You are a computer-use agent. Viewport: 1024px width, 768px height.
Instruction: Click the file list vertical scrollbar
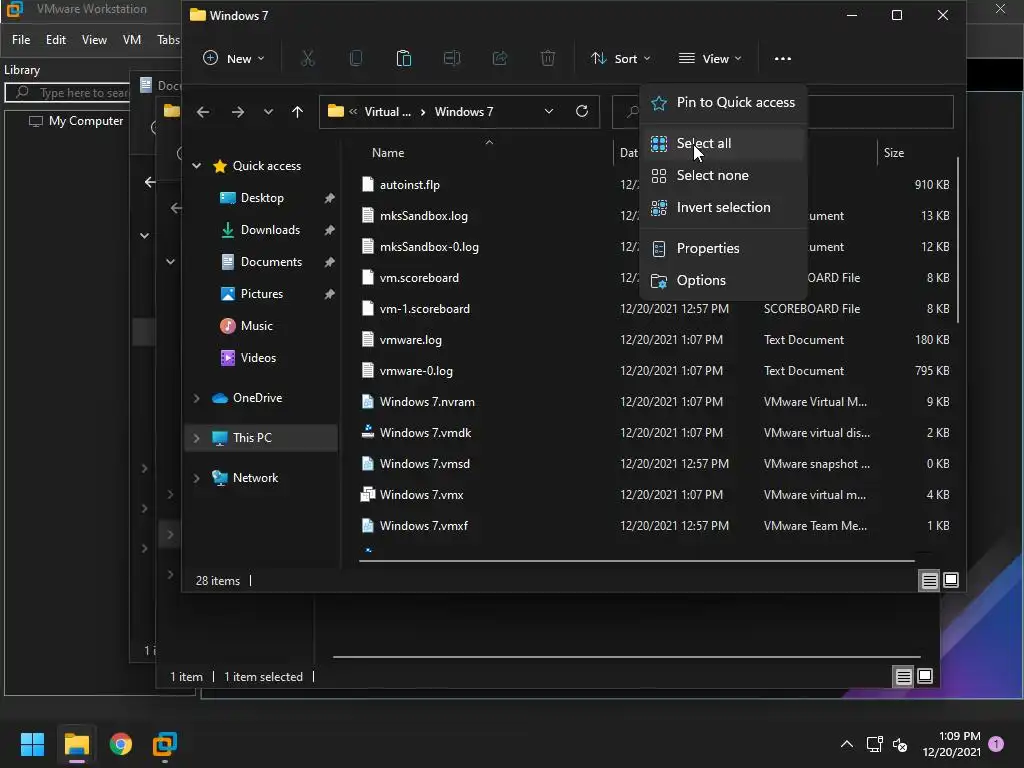click(957, 240)
